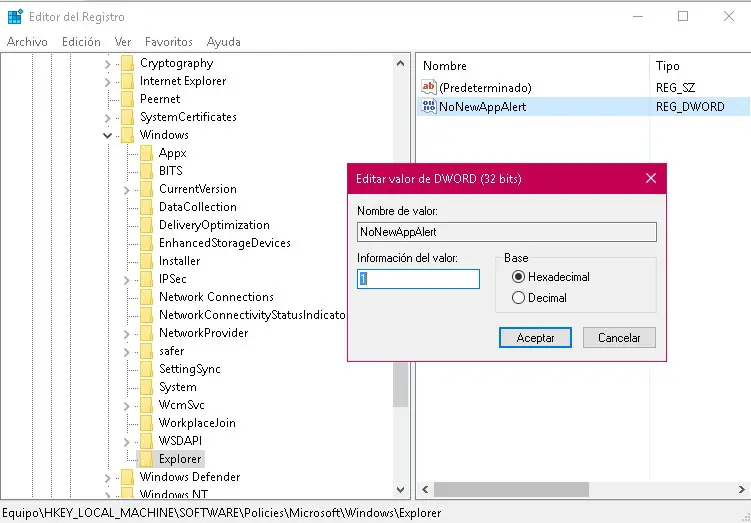Screen dimensions: 751x523
Task: Expand the CurrentVersion tree node
Action: point(126,190)
